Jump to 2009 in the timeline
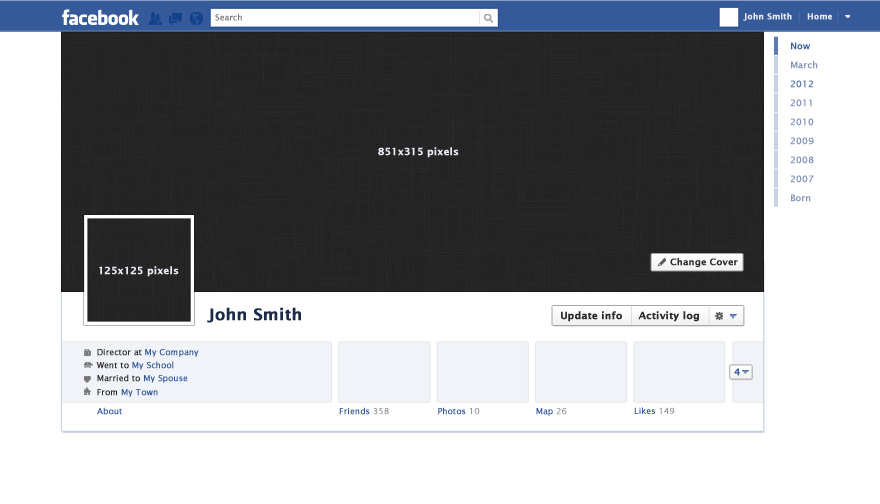 [x=801, y=141]
